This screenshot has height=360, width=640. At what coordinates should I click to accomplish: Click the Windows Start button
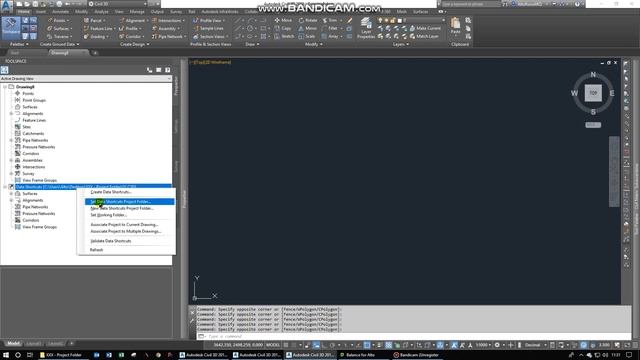[6, 355]
